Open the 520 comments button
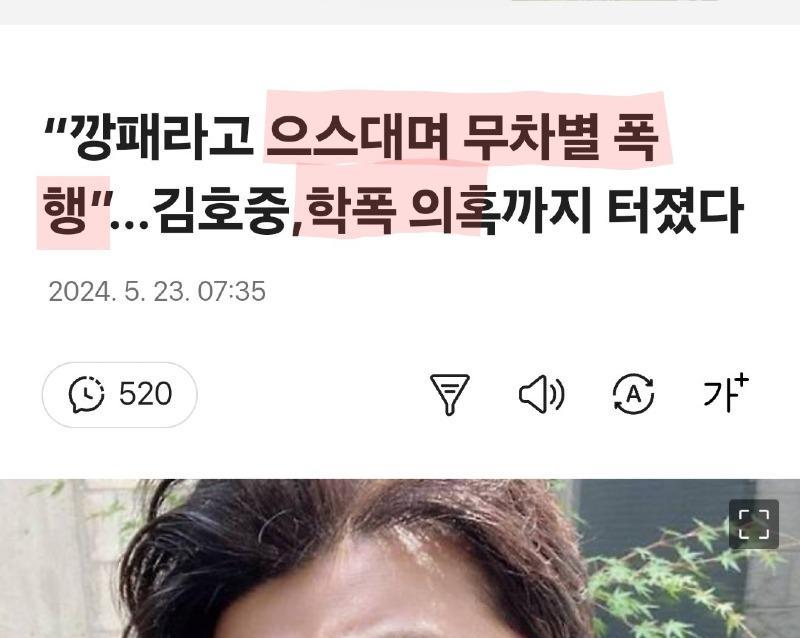Image resolution: width=800 pixels, height=638 pixels. 119,395
